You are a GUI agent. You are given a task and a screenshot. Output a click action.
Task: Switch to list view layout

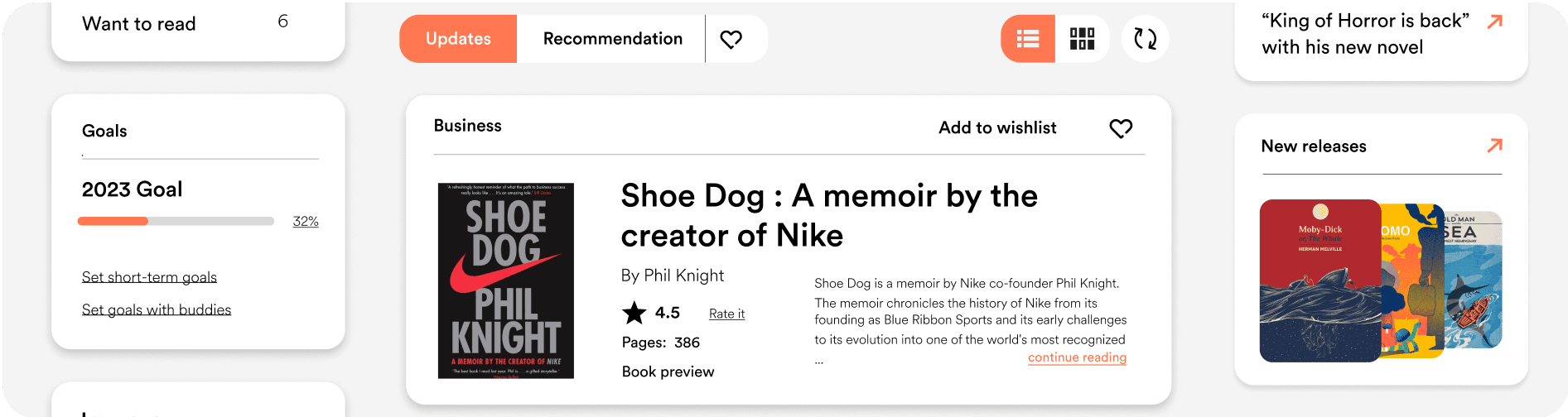(1028, 39)
